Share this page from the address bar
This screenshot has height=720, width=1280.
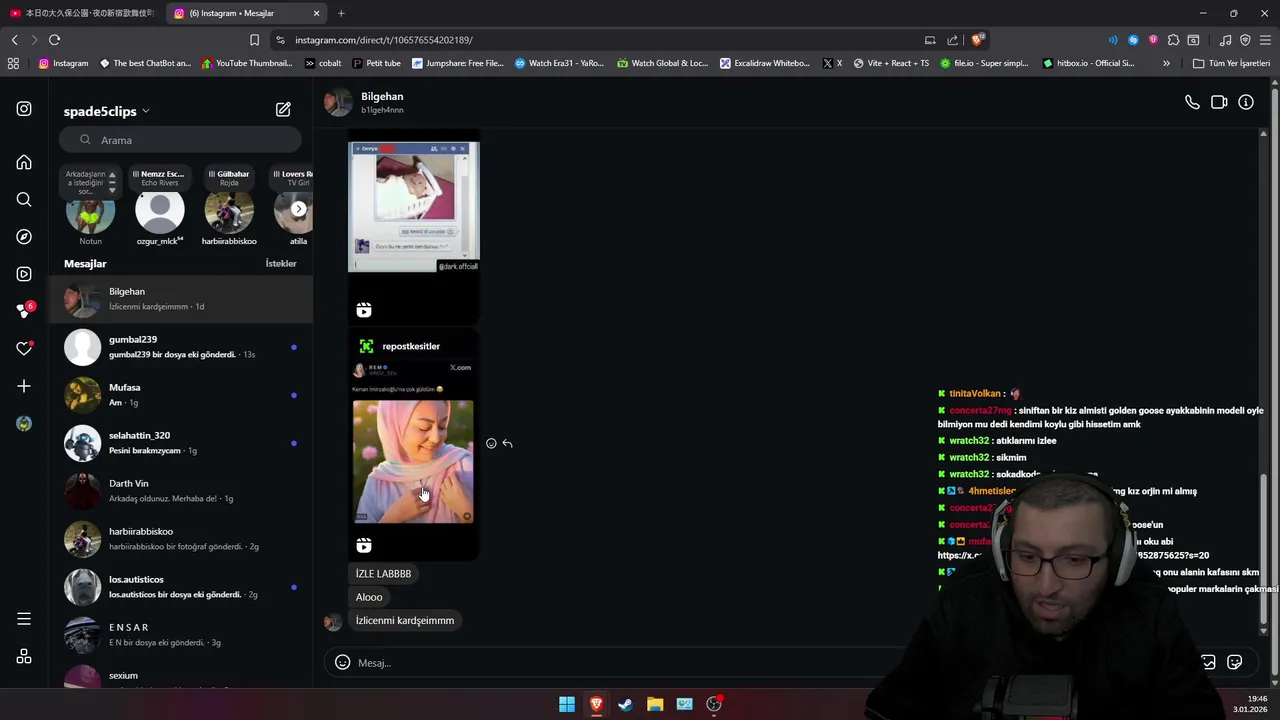(952, 40)
